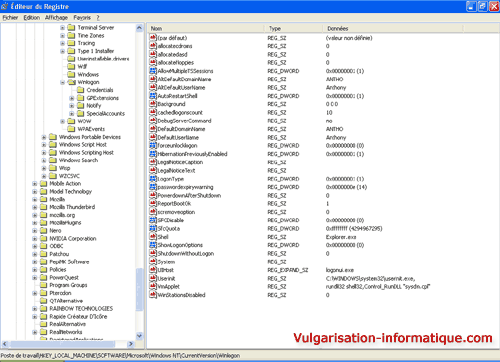This screenshot has width=500, height=362.
Task: Click the Background string value icon
Action: (x=153, y=104)
